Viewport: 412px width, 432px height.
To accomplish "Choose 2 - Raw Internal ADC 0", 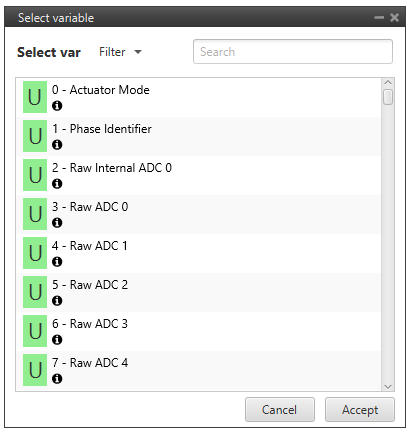I will pyautogui.click(x=199, y=175).
